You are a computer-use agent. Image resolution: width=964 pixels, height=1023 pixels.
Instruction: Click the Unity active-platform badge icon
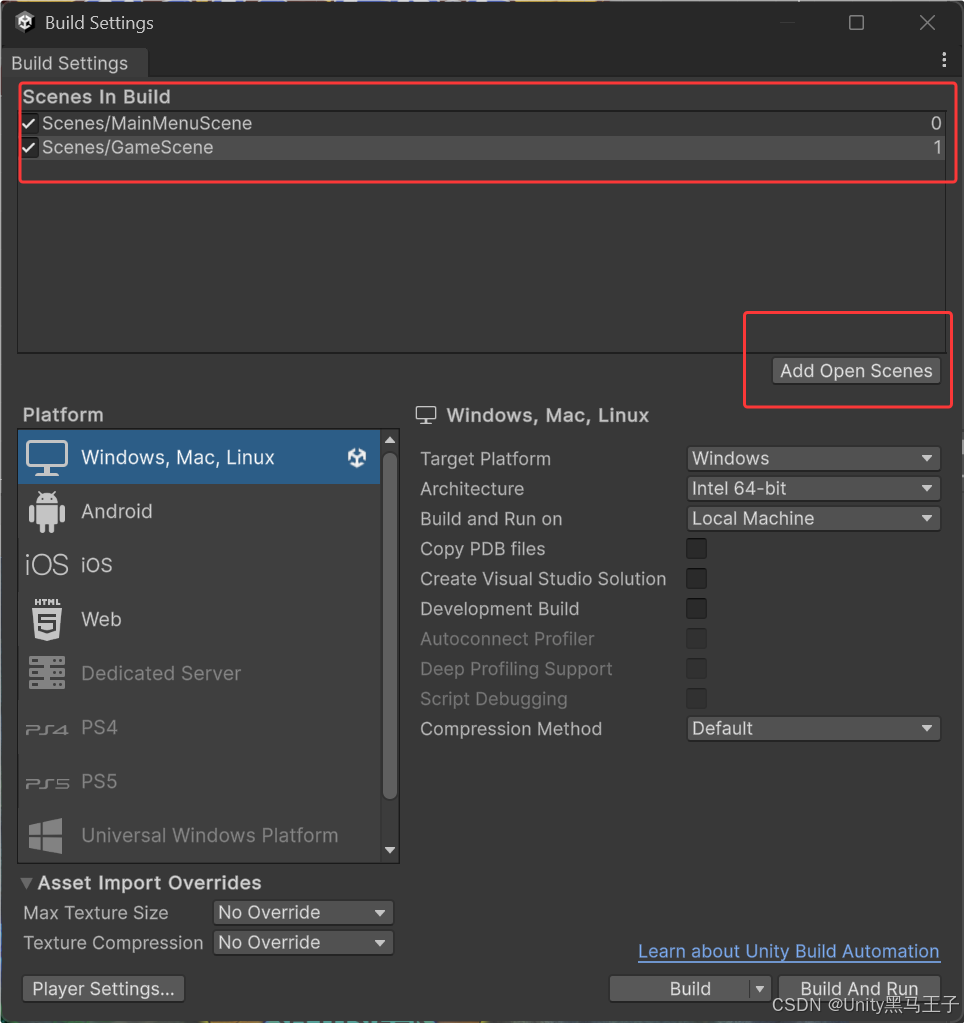pos(357,457)
